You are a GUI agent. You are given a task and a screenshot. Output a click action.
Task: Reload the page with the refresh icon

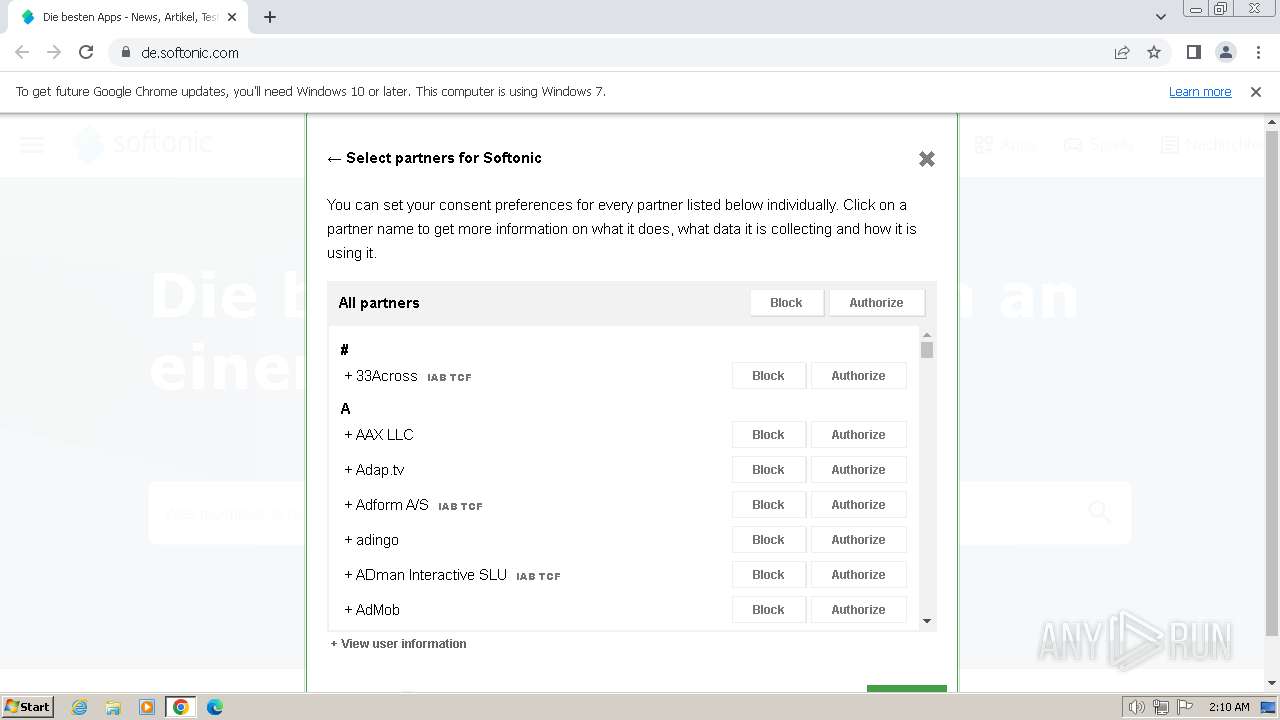(86, 52)
